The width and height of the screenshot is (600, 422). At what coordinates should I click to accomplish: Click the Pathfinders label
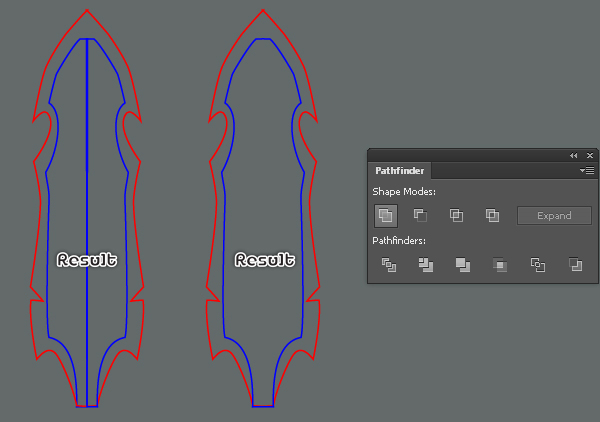(x=399, y=241)
